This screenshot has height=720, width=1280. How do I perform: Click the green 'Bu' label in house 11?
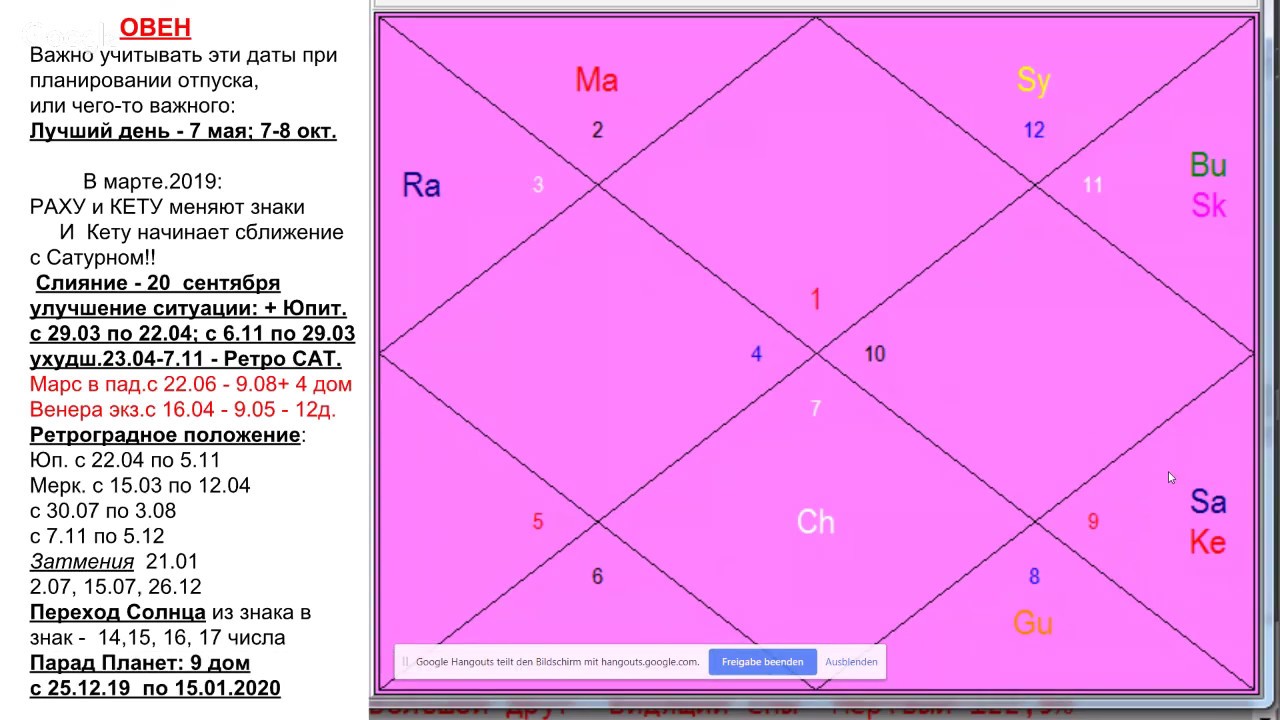tap(1208, 165)
